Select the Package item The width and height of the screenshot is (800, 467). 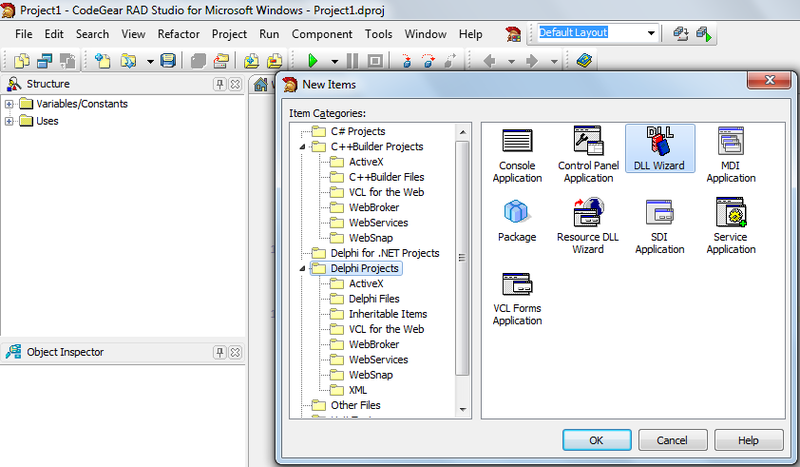pyautogui.click(x=517, y=220)
